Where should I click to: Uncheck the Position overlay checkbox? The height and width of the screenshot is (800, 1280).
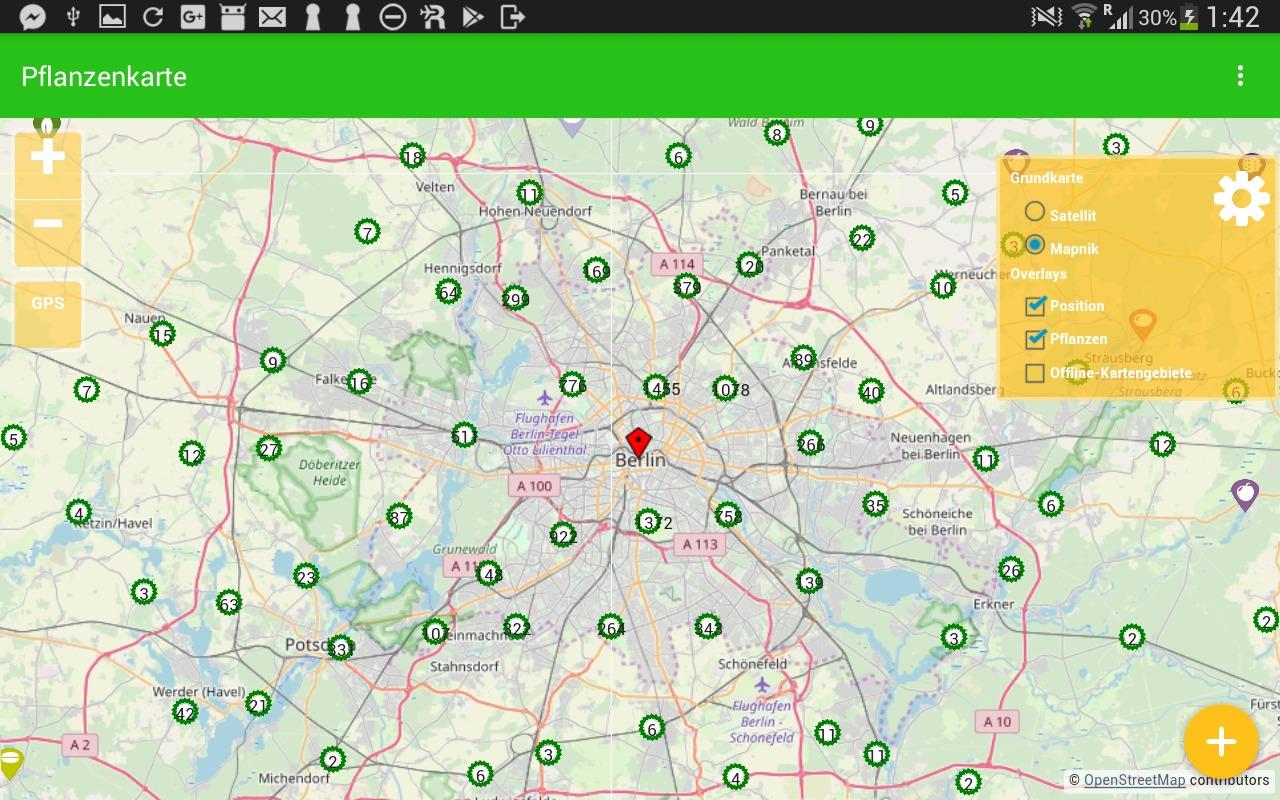pyautogui.click(x=1035, y=306)
